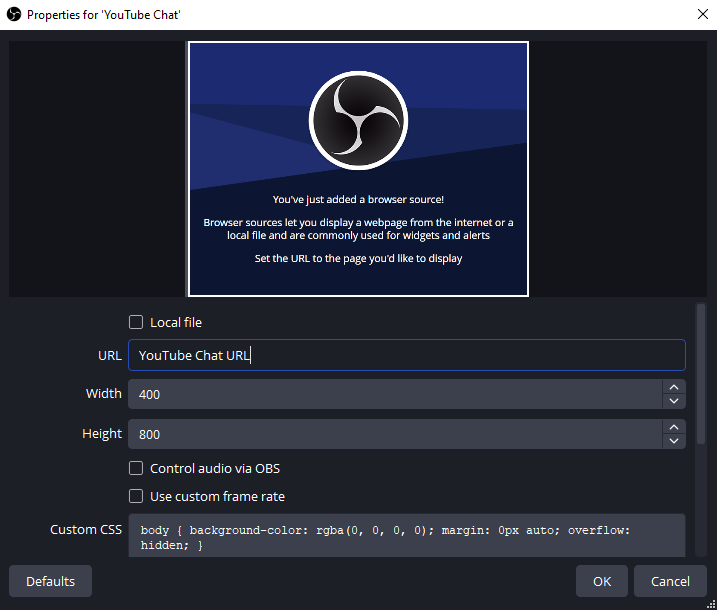This screenshot has width=717, height=610.
Task: Click the 'You've just added a browser source!' text
Action: pos(358,199)
